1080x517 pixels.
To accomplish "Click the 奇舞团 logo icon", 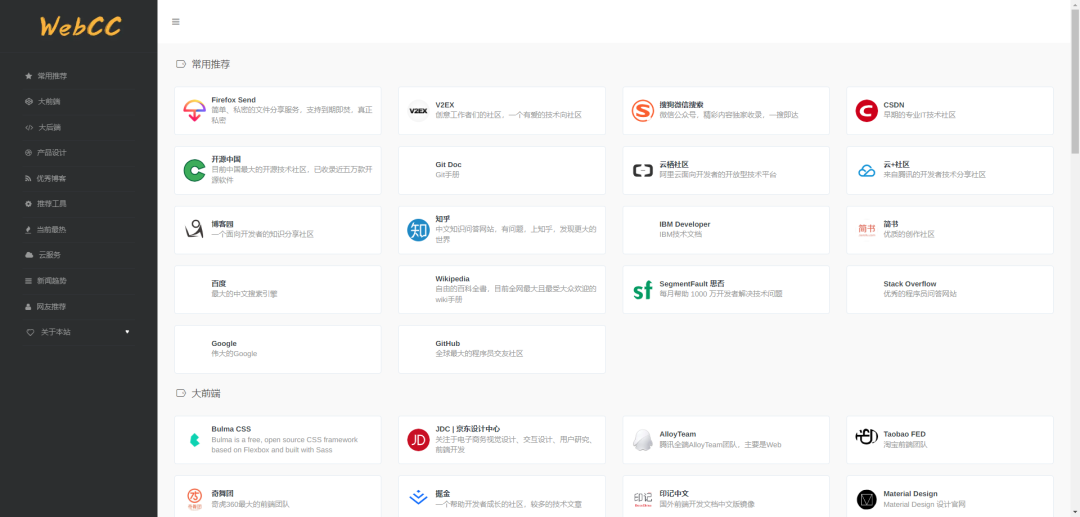I will tap(194, 497).
